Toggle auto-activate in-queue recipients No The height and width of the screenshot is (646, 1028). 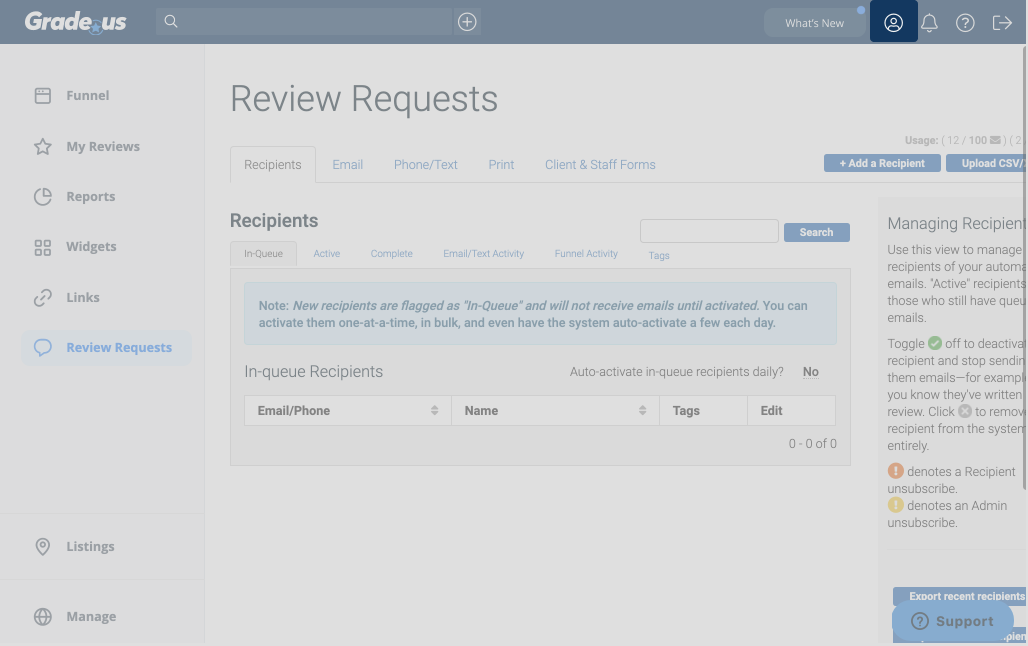(x=810, y=372)
